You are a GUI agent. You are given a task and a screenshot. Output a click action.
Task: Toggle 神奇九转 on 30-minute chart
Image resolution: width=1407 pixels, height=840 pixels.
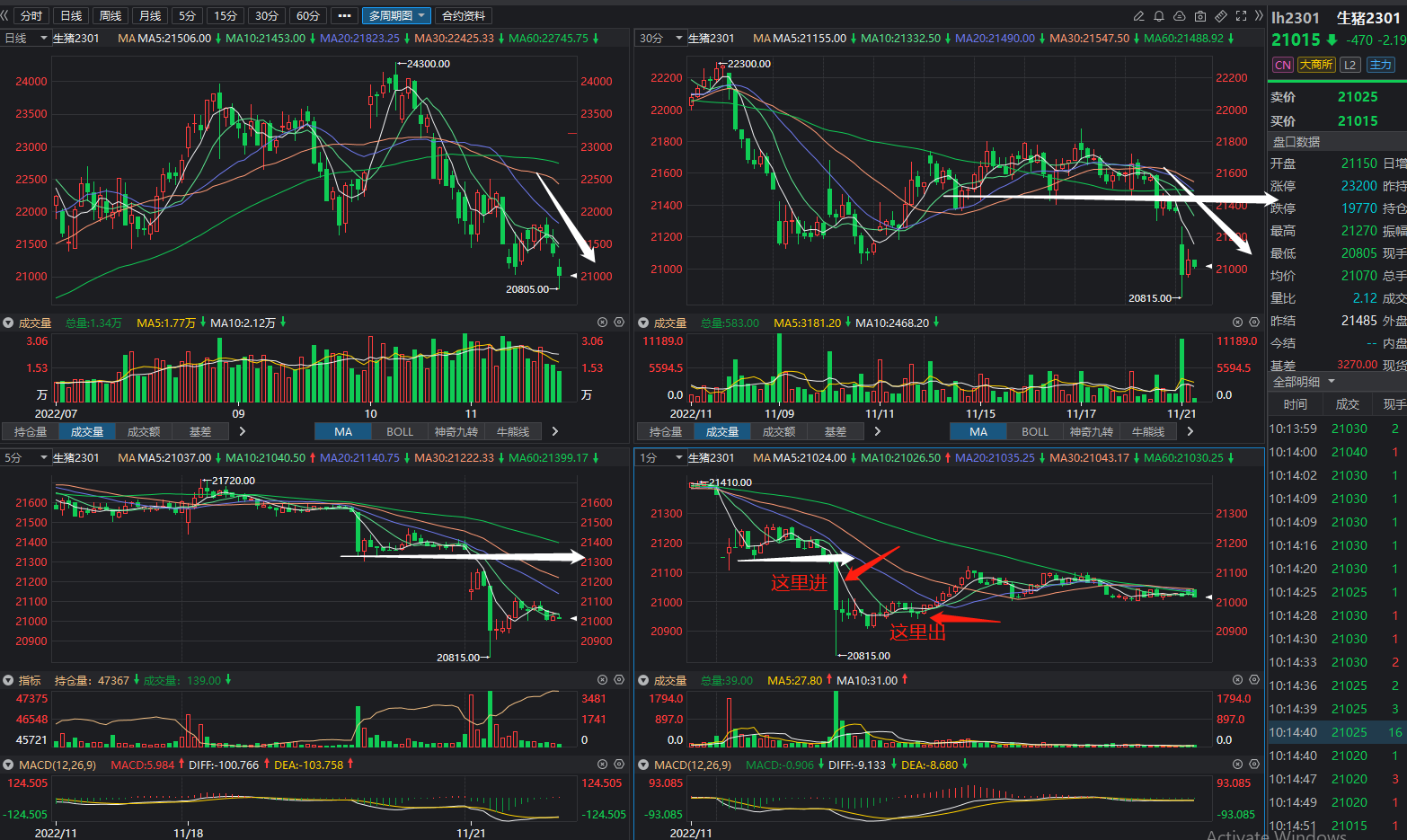[x=1092, y=432]
